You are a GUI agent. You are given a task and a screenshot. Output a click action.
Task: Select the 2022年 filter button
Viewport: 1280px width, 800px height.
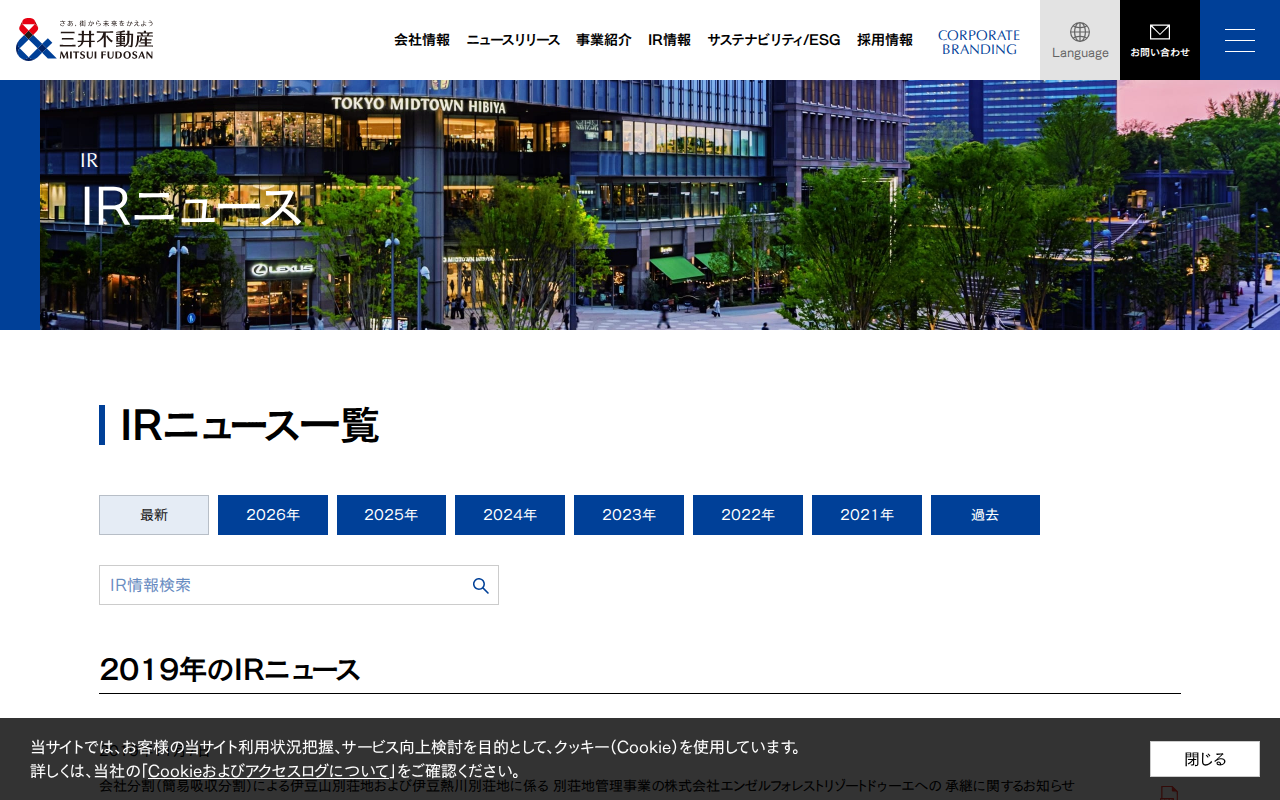(748, 515)
